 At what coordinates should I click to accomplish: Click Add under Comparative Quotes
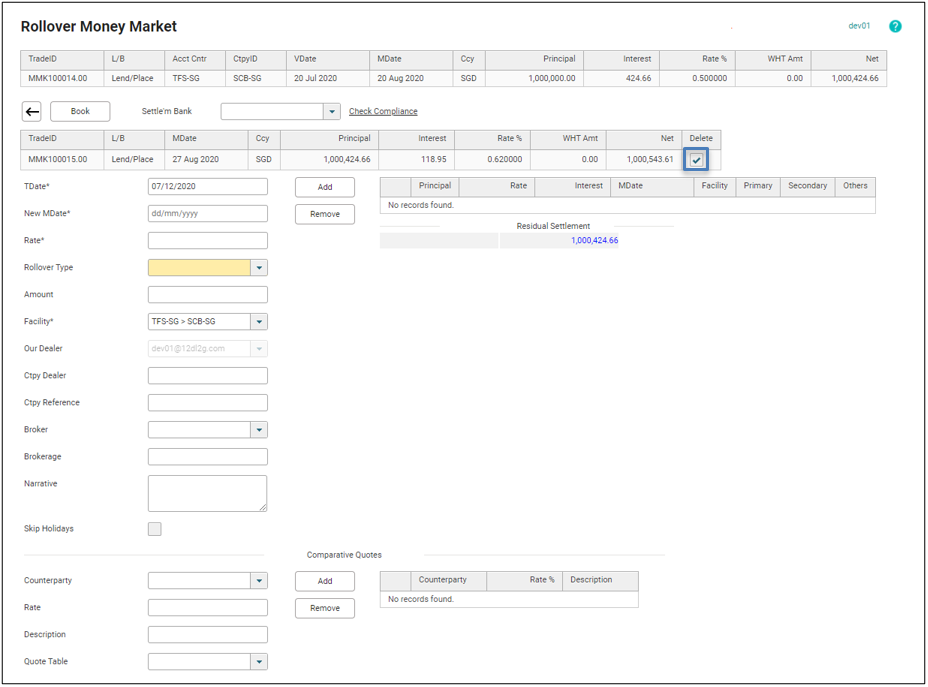325,581
